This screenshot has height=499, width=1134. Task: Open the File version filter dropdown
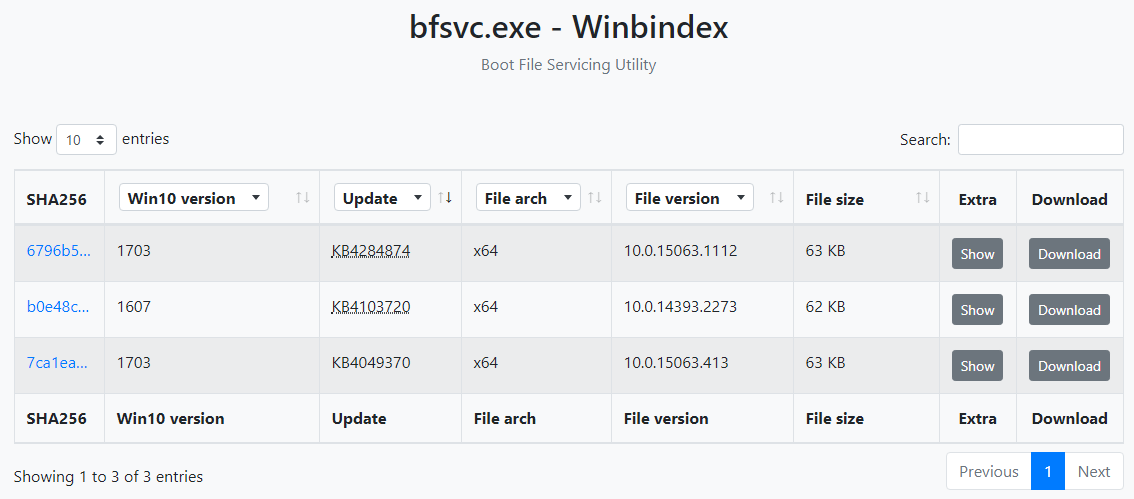point(690,198)
